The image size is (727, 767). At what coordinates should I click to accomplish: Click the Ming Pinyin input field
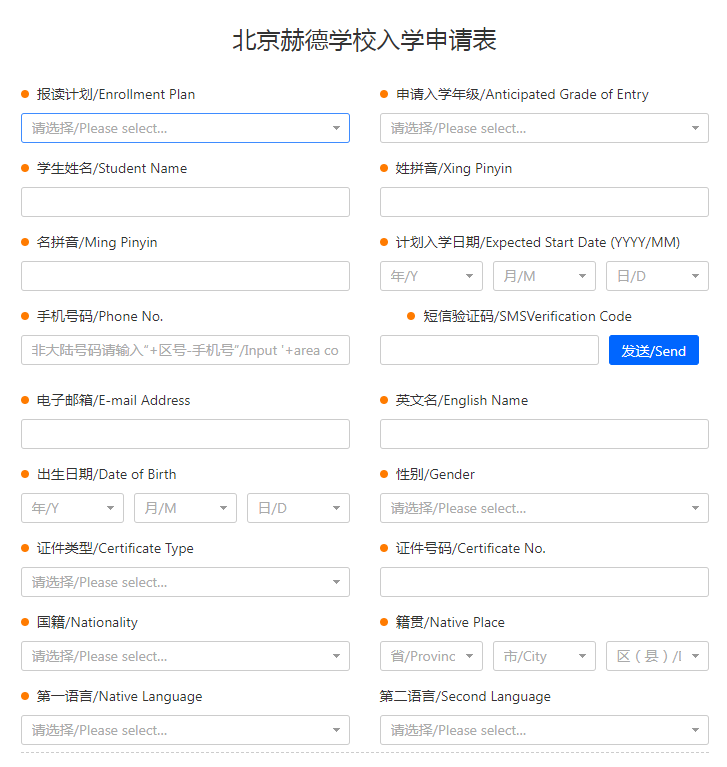coord(185,276)
